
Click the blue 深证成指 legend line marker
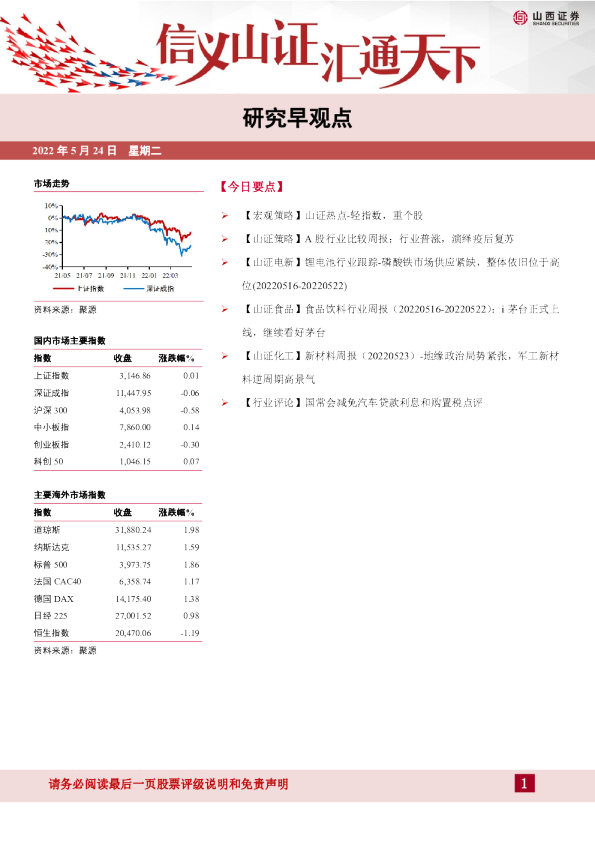tap(133, 289)
